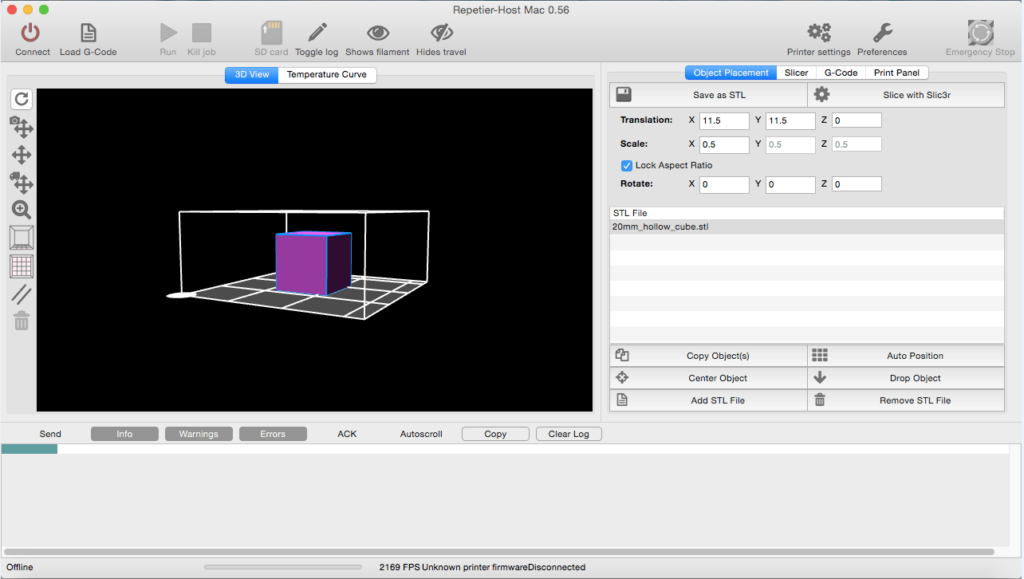Image resolution: width=1024 pixels, height=579 pixels.
Task: Select the Object Placement tab
Action: pyautogui.click(x=731, y=72)
